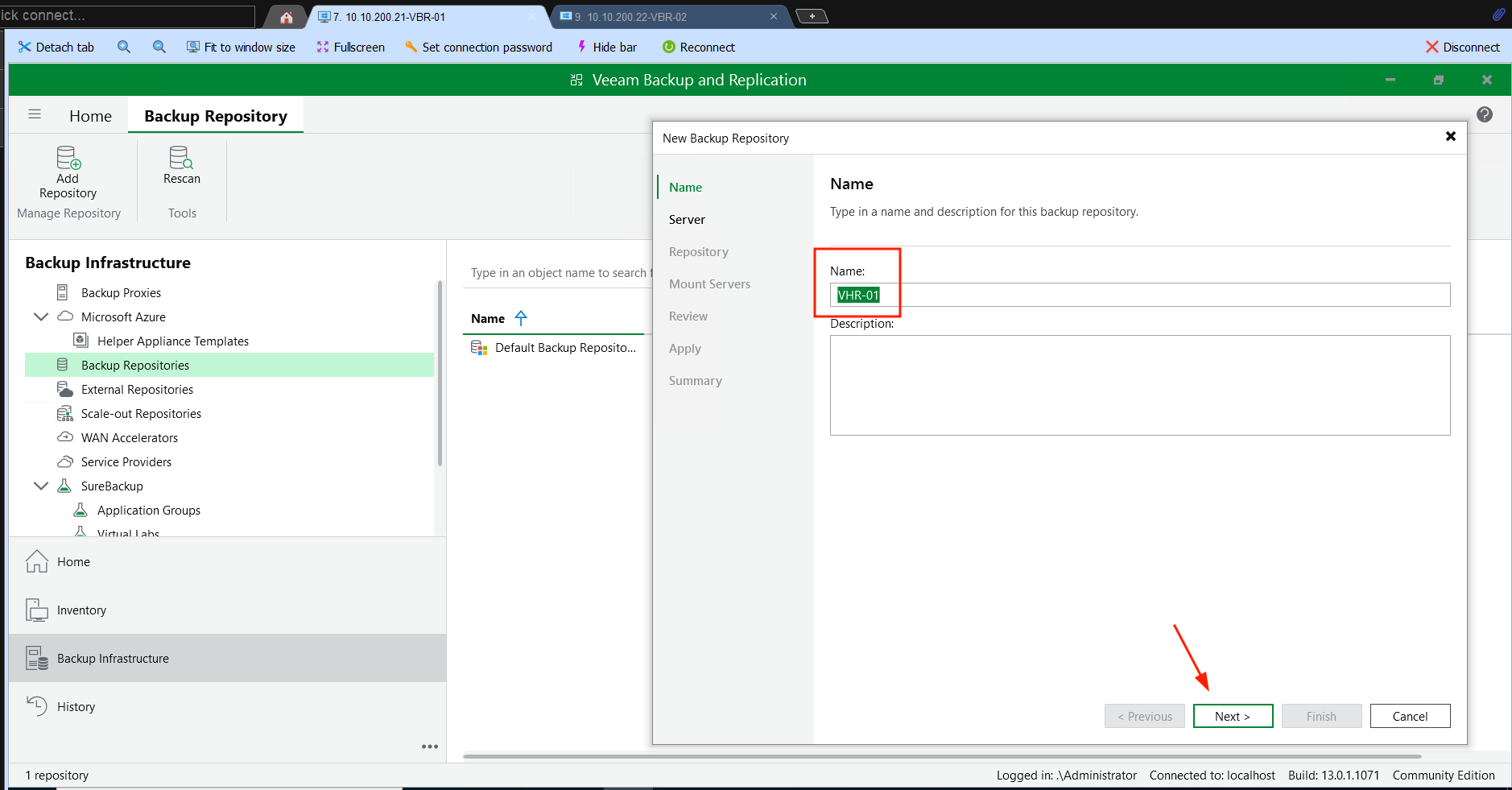Click the Finish button

[x=1321, y=716]
